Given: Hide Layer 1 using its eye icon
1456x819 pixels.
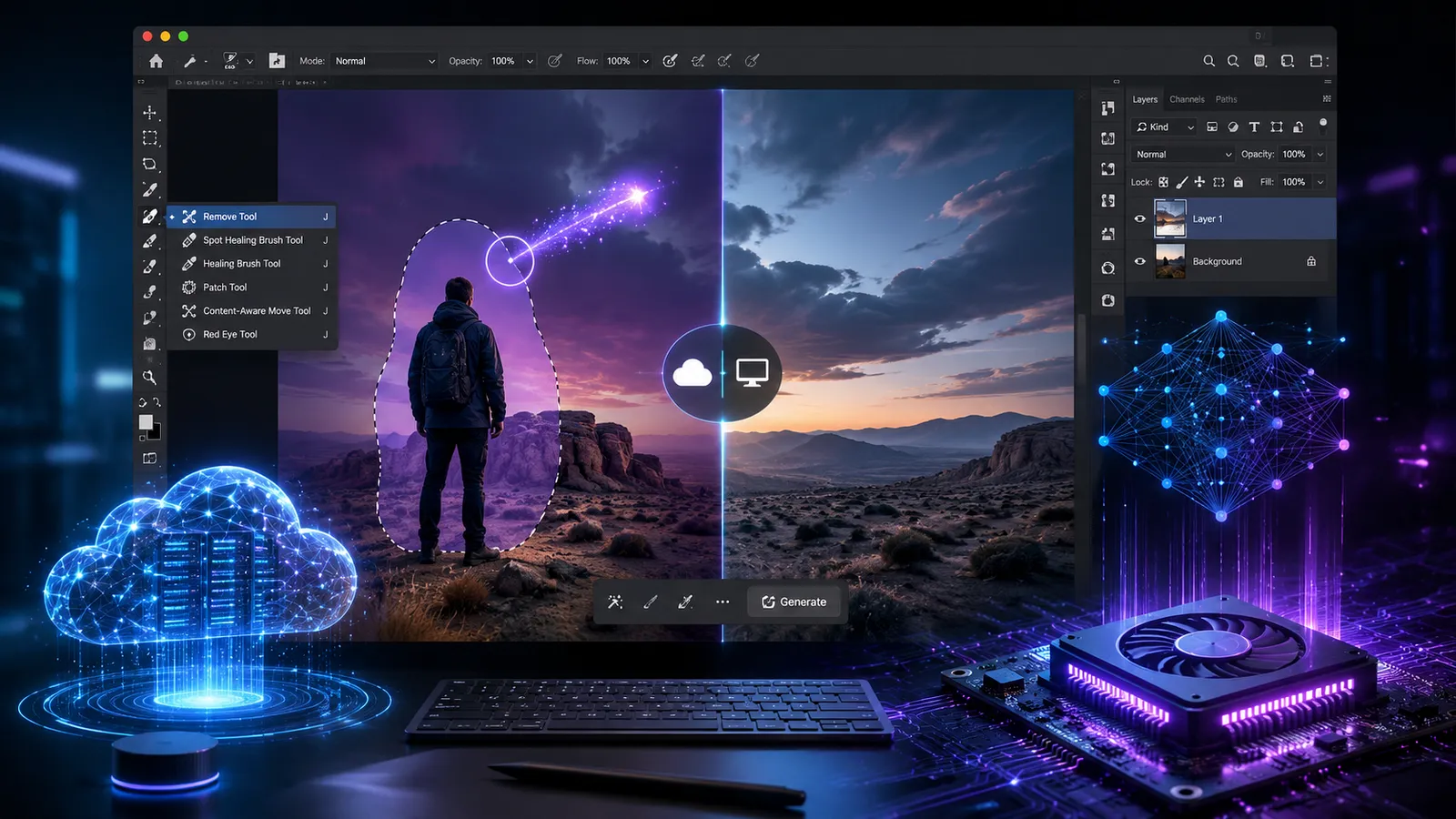Looking at the screenshot, I should click(x=1139, y=218).
